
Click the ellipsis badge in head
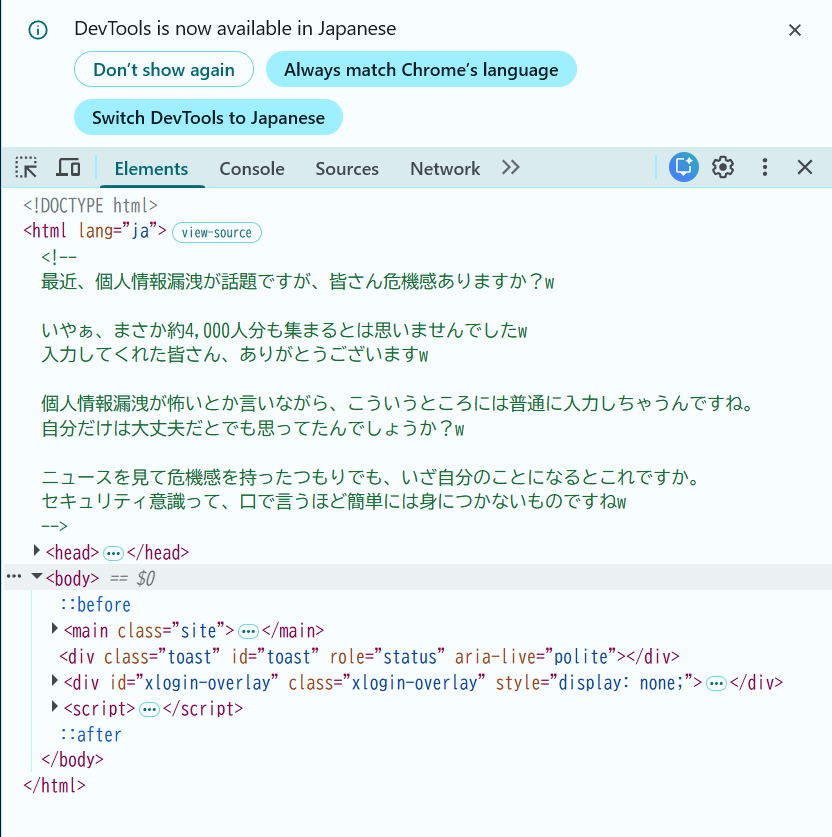pyautogui.click(x=113, y=554)
